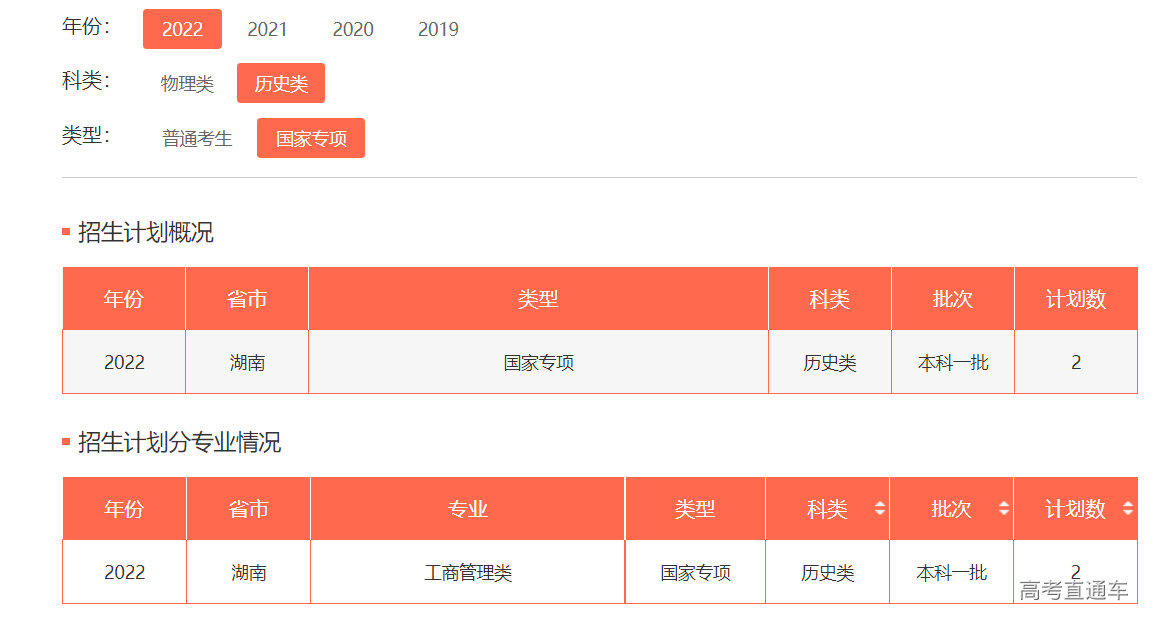Click the 专业 column header
This screenshot has height=630, width=1157.
tap(468, 509)
